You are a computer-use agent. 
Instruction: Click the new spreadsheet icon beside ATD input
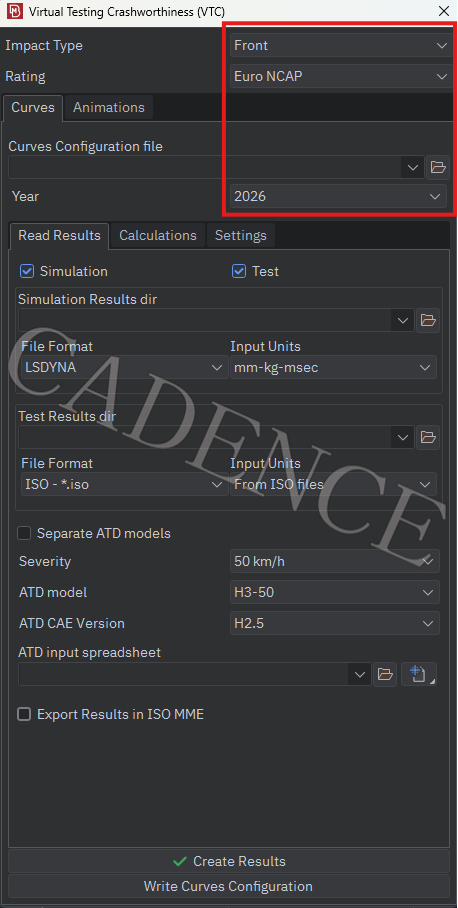419,674
